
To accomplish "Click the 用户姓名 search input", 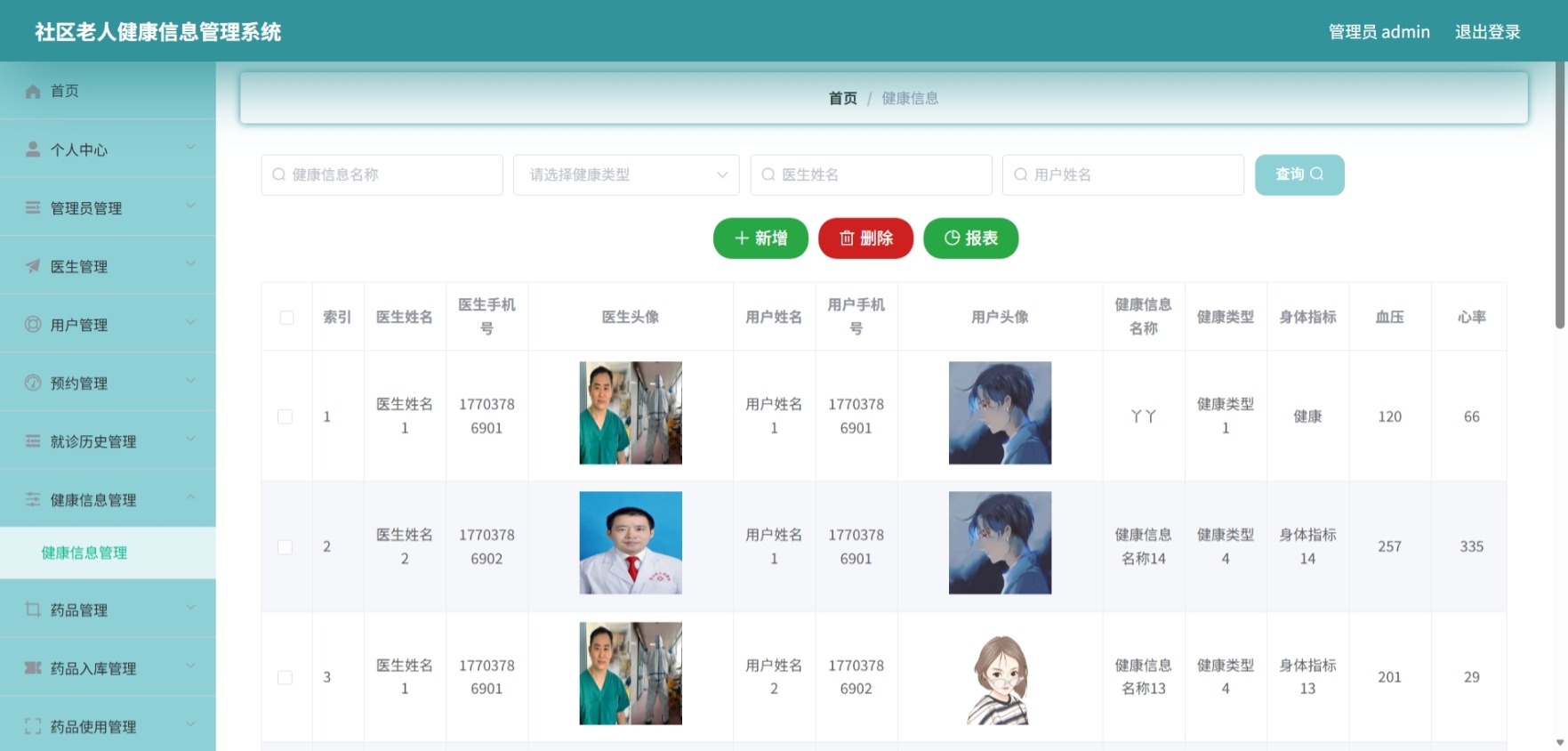I will (x=1123, y=174).
